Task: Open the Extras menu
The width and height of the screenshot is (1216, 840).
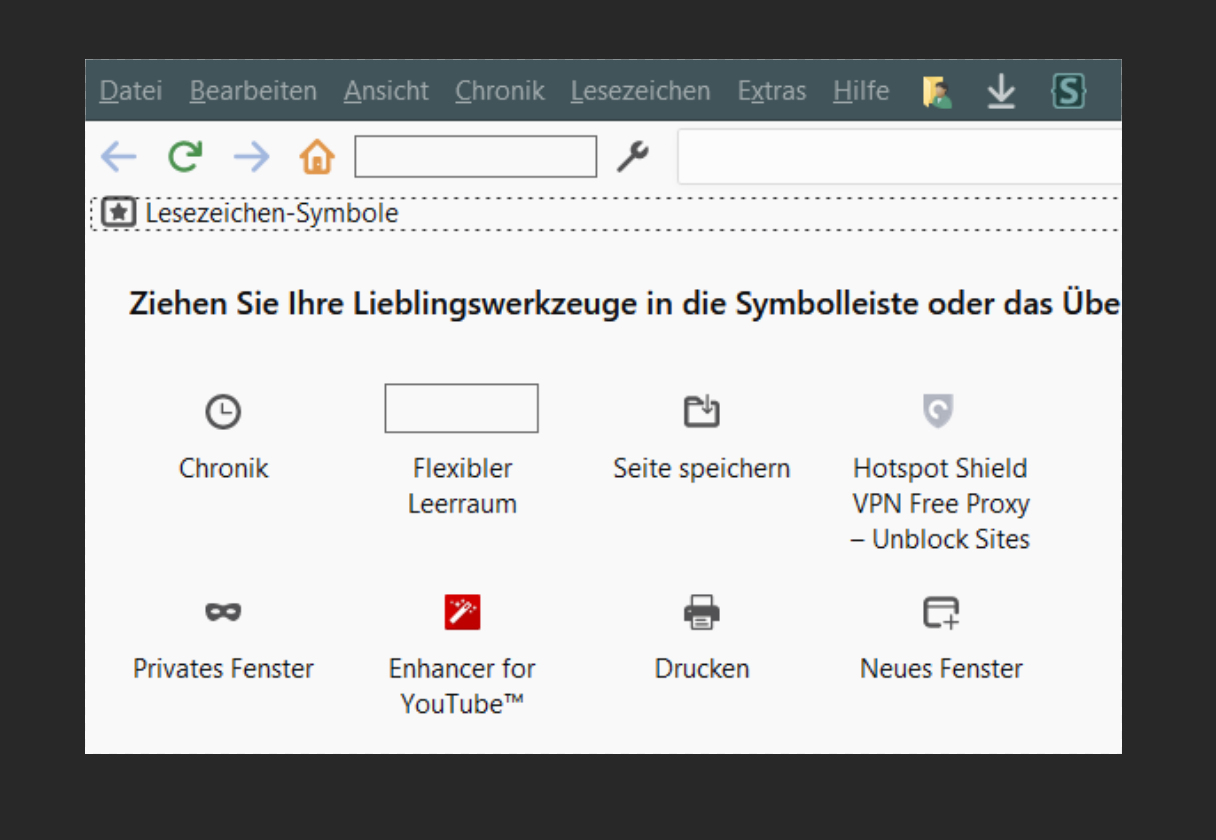Action: pos(771,91)
